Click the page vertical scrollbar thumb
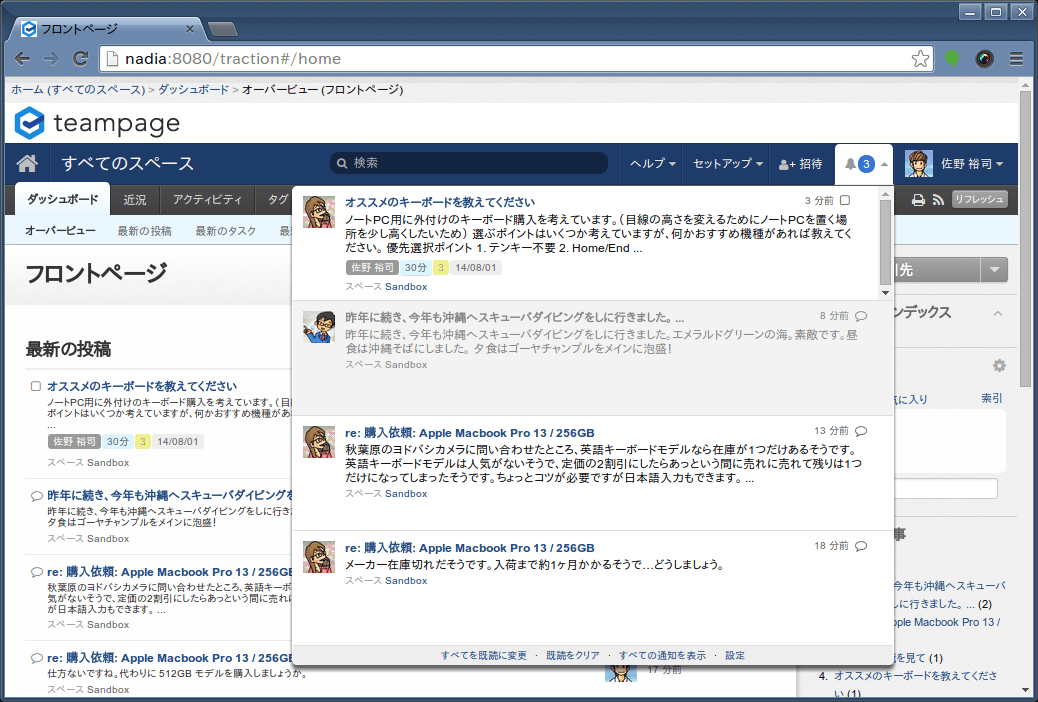Viewport: 1038px width, 702px height. [1025, 238]
